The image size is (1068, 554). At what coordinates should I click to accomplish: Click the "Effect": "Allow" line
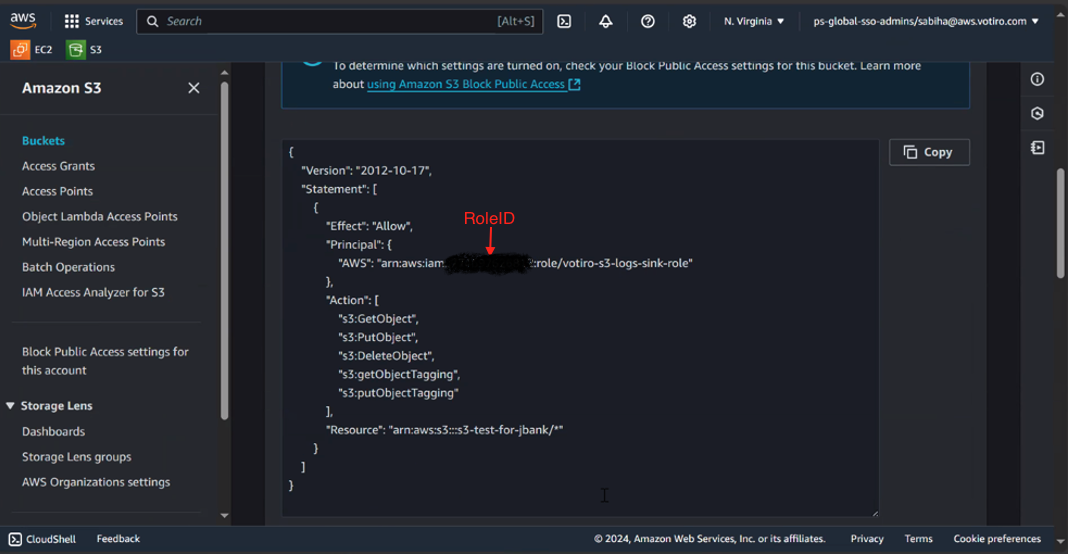click(x=369, y=226)
